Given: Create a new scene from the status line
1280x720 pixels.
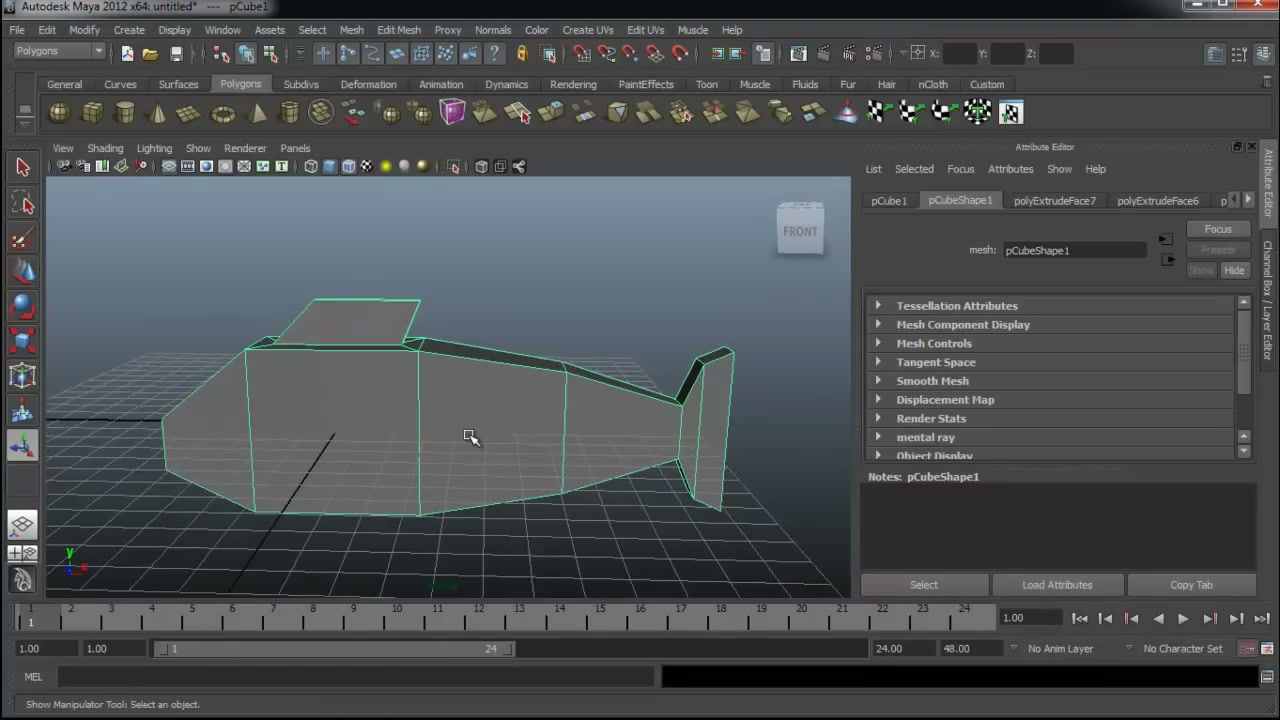Looking at the screenshot, I should pos(127,53).
